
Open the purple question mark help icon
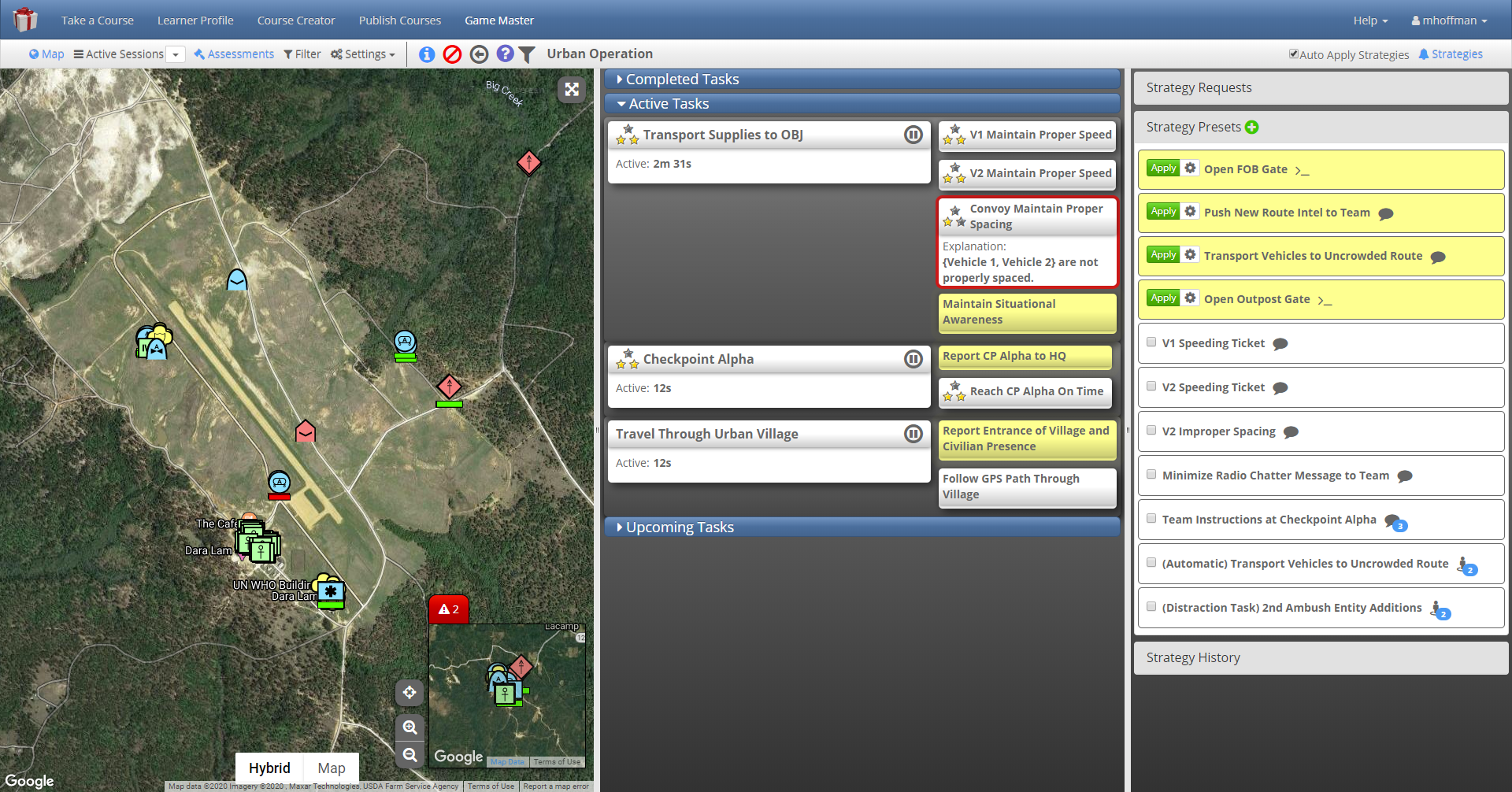tap(506, 54)
